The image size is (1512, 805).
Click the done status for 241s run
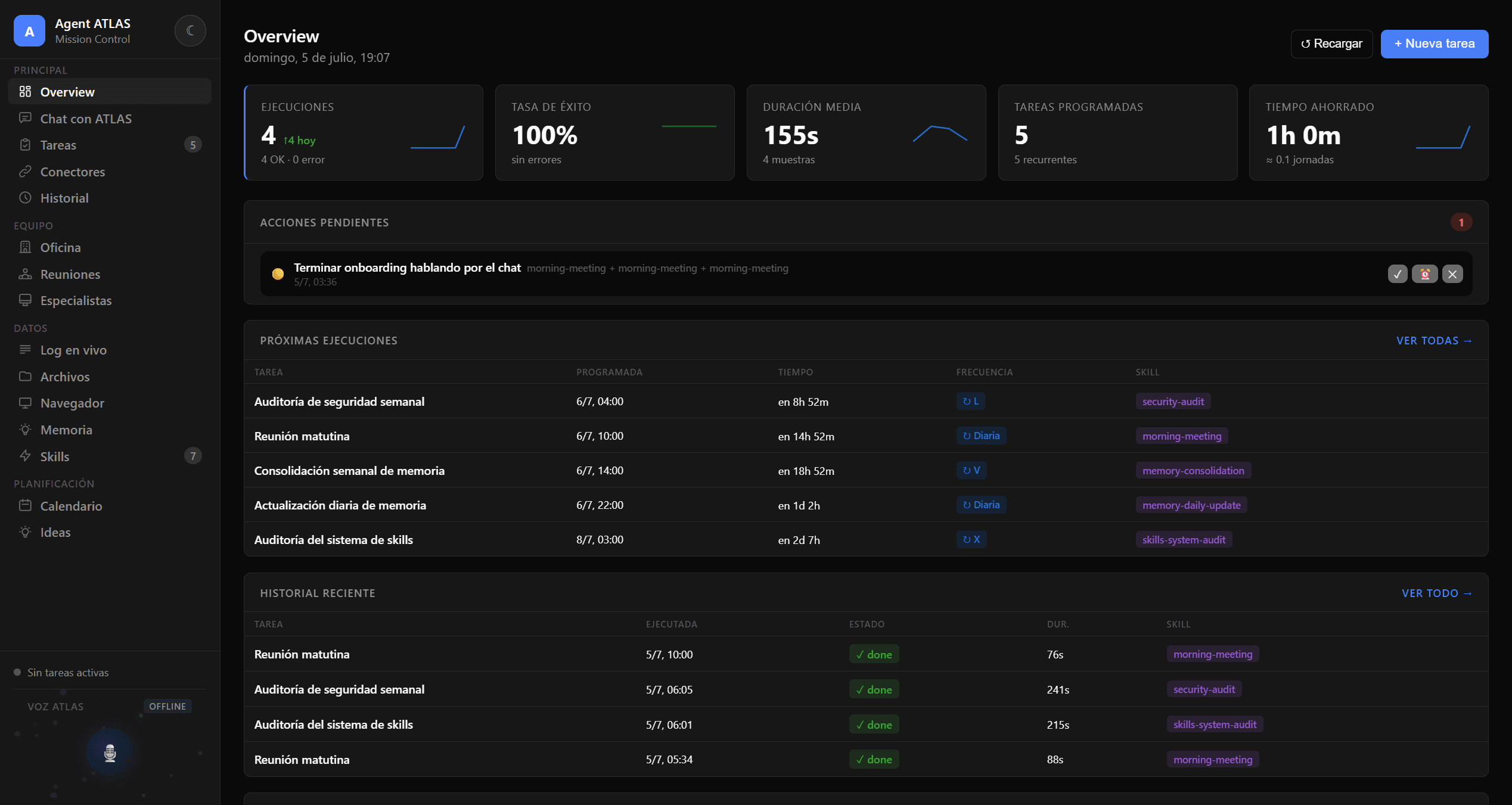(874, 689)
